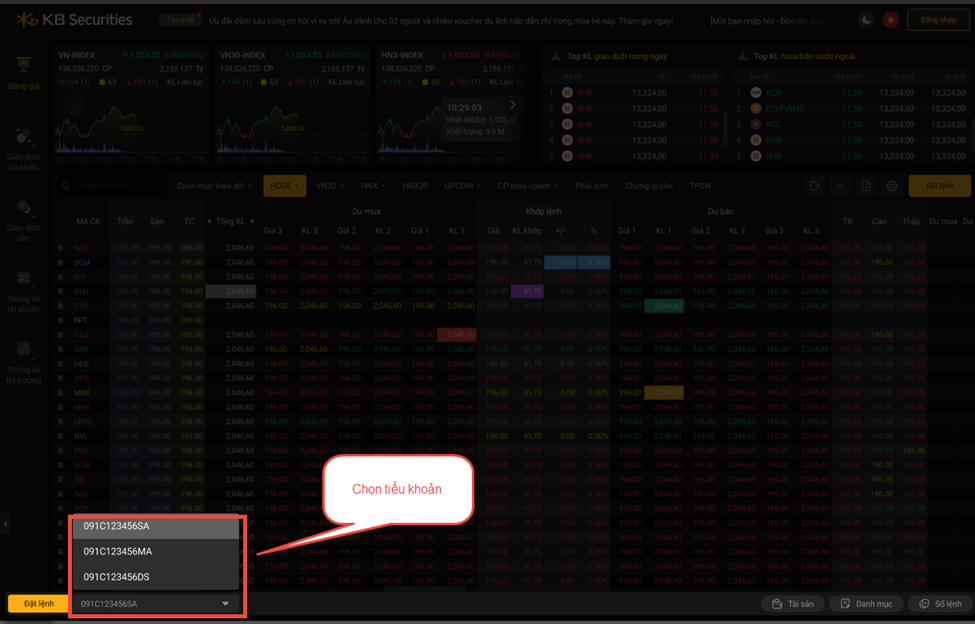Click the sub-account combo box arrow

click(x=225, y=603)
